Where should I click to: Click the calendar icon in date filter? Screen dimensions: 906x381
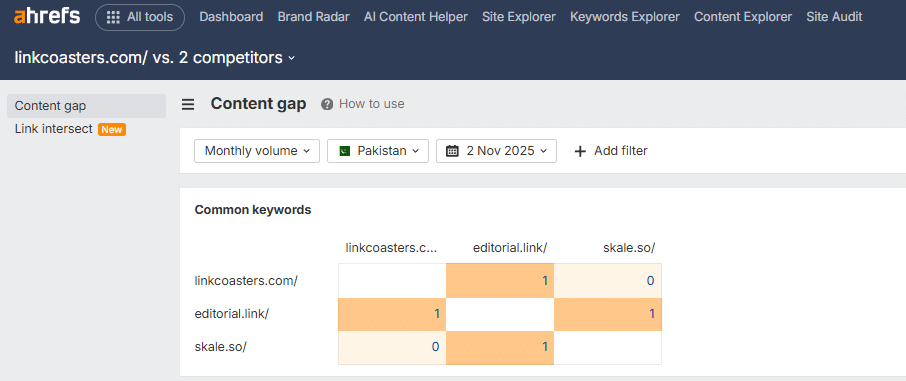453,151
